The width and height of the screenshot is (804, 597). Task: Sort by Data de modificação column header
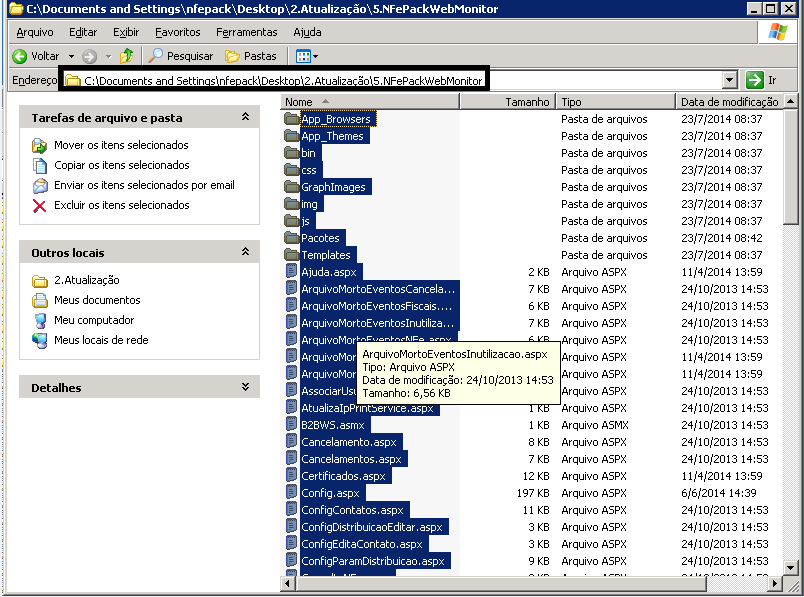[x=729, y=102]
